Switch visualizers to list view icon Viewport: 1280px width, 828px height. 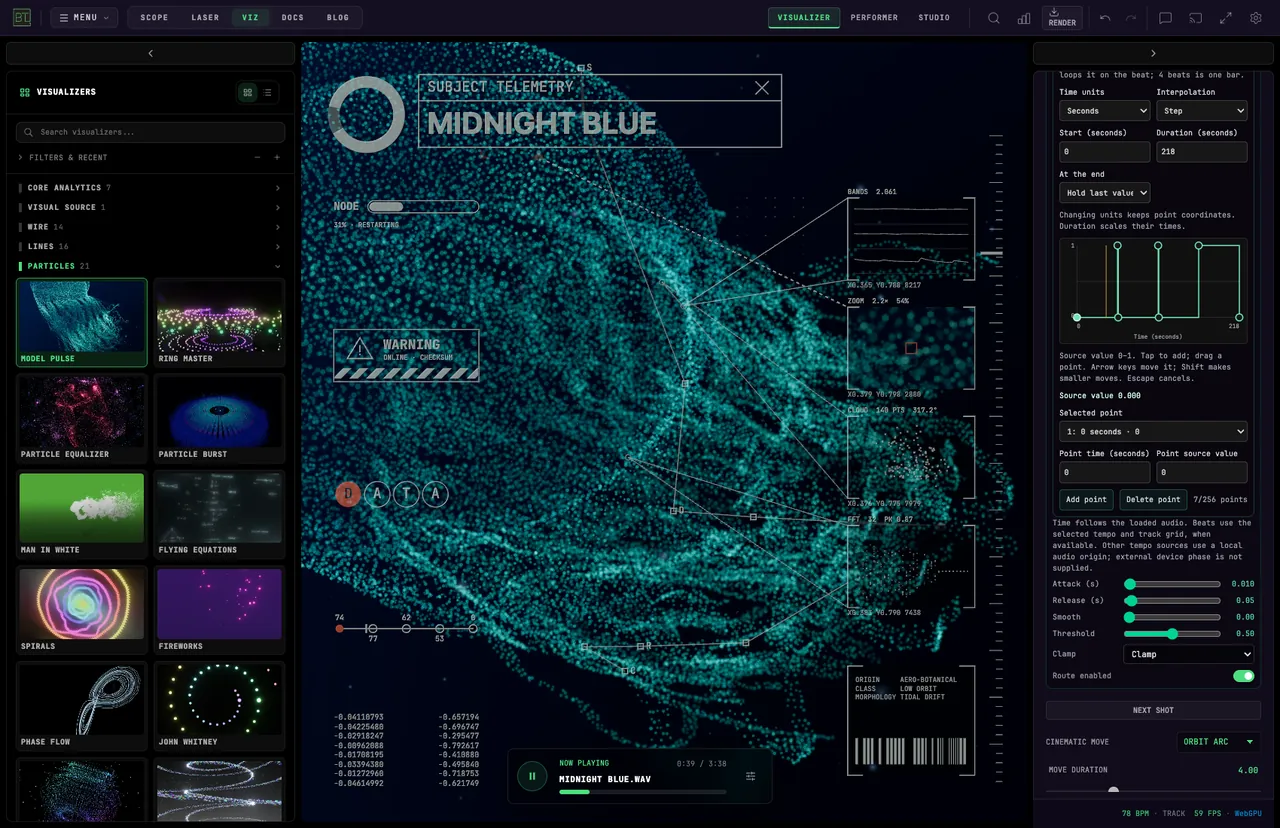coord(268,92)
